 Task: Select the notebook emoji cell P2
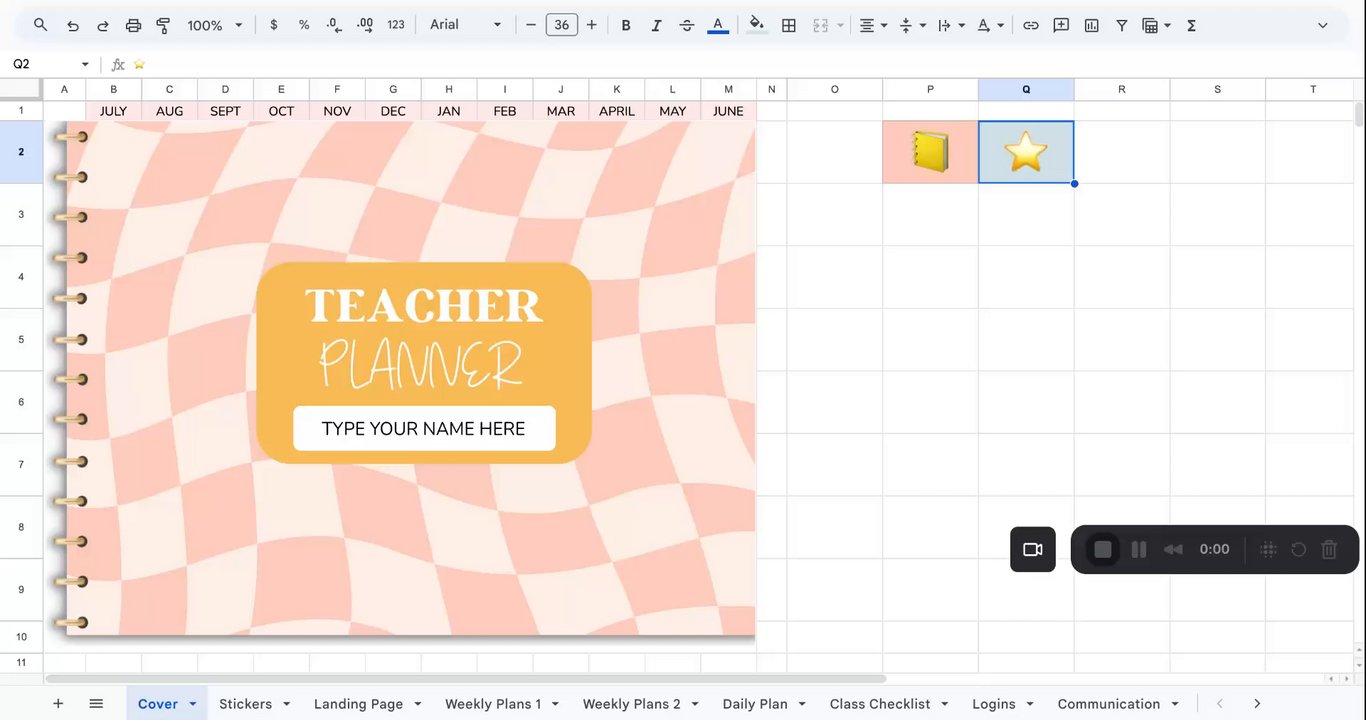[930, 152]
